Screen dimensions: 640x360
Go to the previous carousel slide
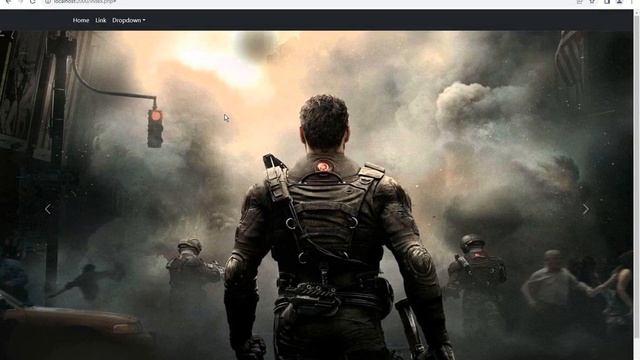pyautogui.click(x=48, y=209)
